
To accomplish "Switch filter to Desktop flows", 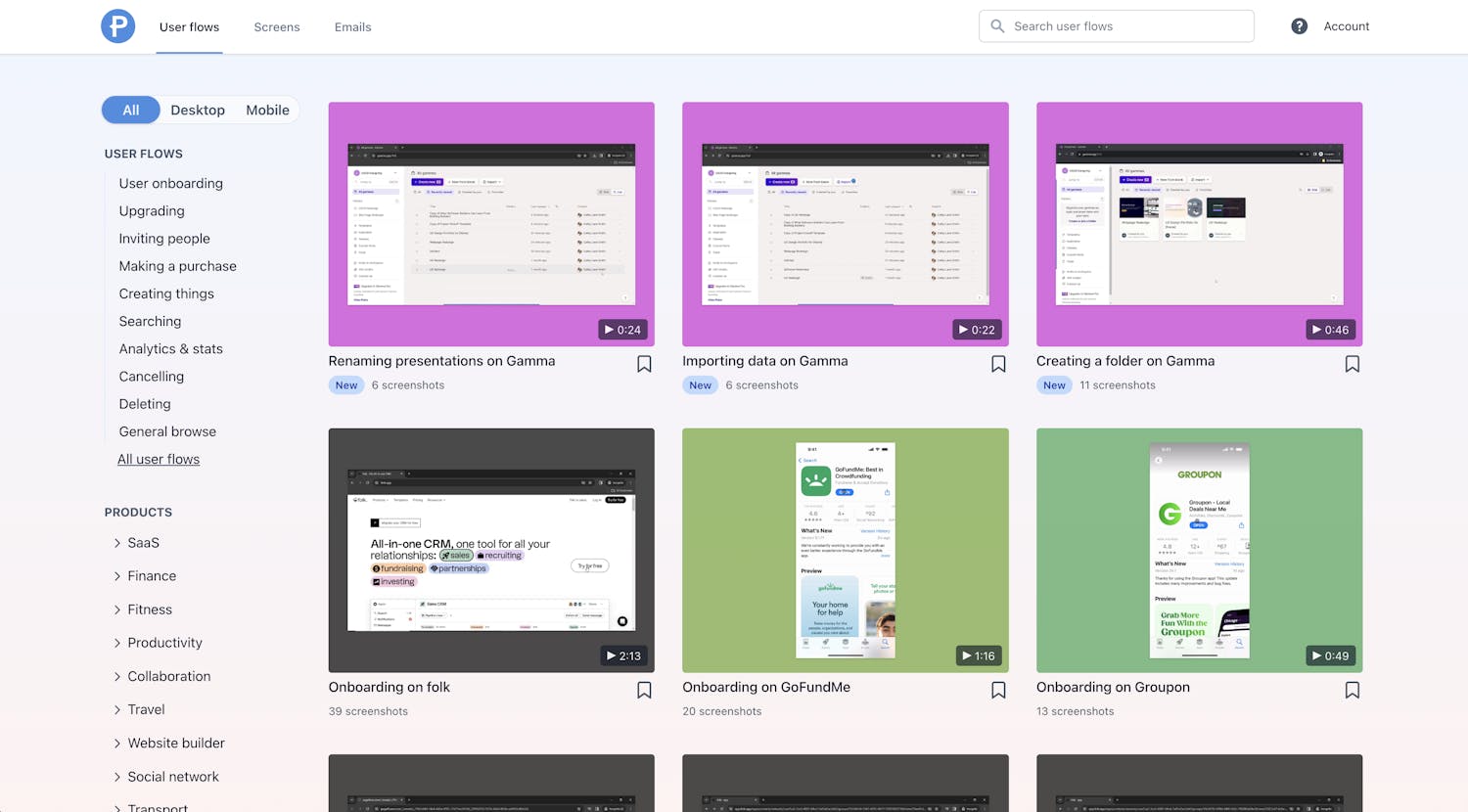I will [x=198, y=111].
